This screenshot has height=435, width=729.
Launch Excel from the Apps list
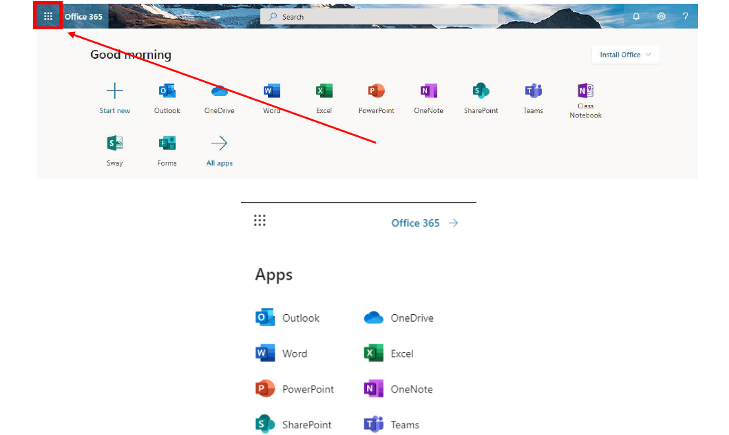[389, 354]
